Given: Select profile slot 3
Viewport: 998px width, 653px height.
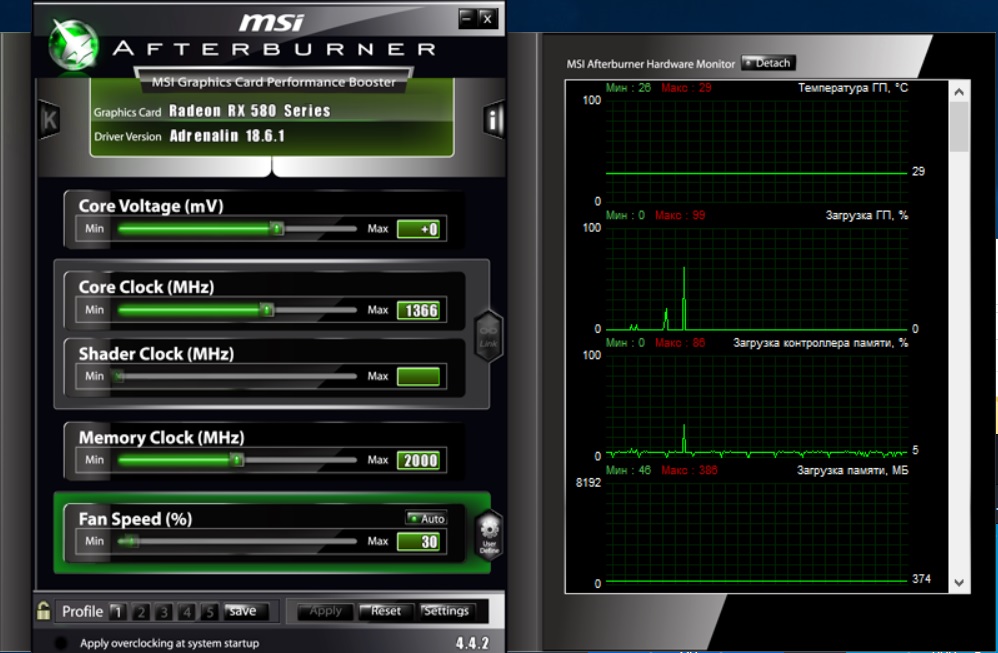Looking at the screenshot, I should 164,612.
